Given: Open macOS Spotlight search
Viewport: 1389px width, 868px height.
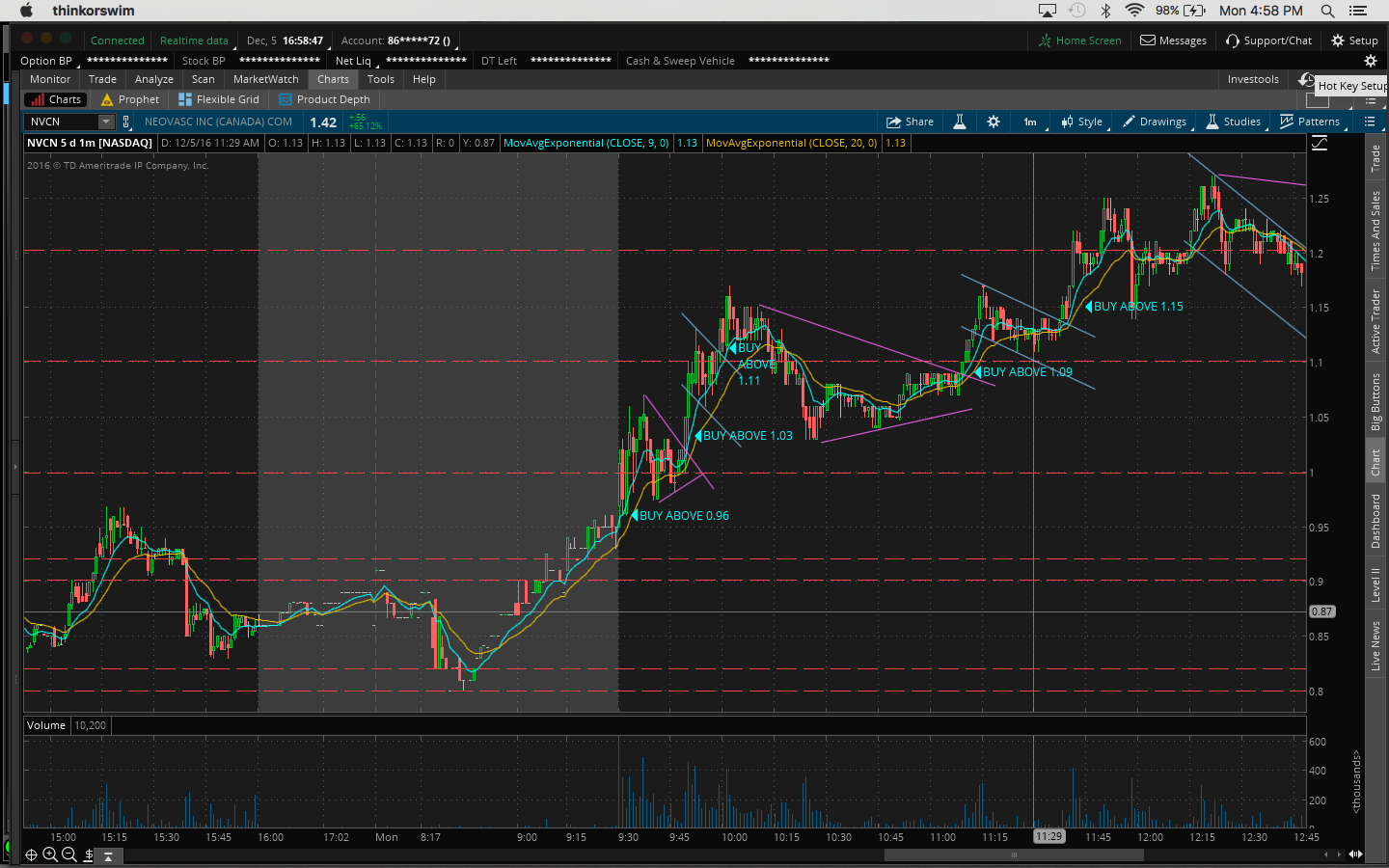Looking at the screenshot, I should tap(1327, 11).
